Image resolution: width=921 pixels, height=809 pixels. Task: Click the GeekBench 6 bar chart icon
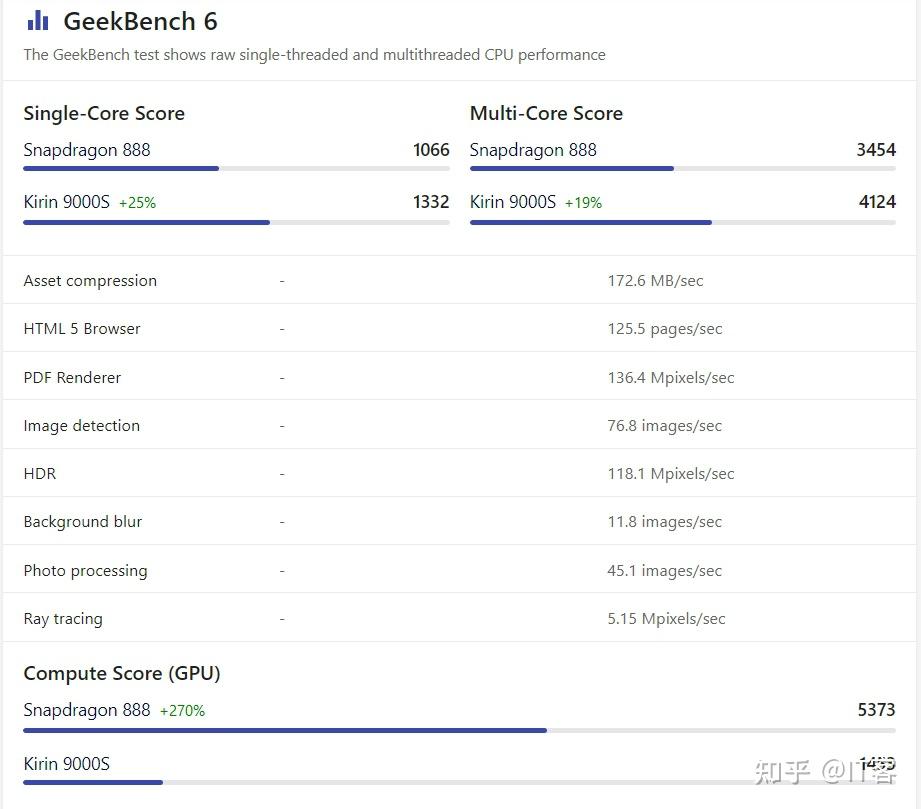(x=38, y=20)
